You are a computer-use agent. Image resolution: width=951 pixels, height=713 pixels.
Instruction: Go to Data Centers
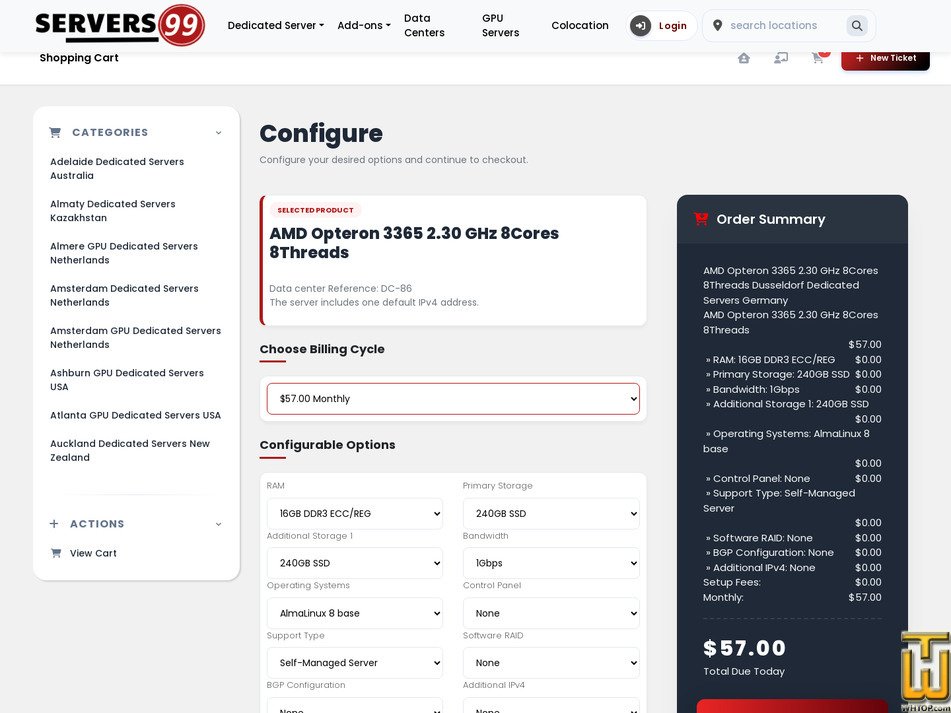click(x=425, y=25)
